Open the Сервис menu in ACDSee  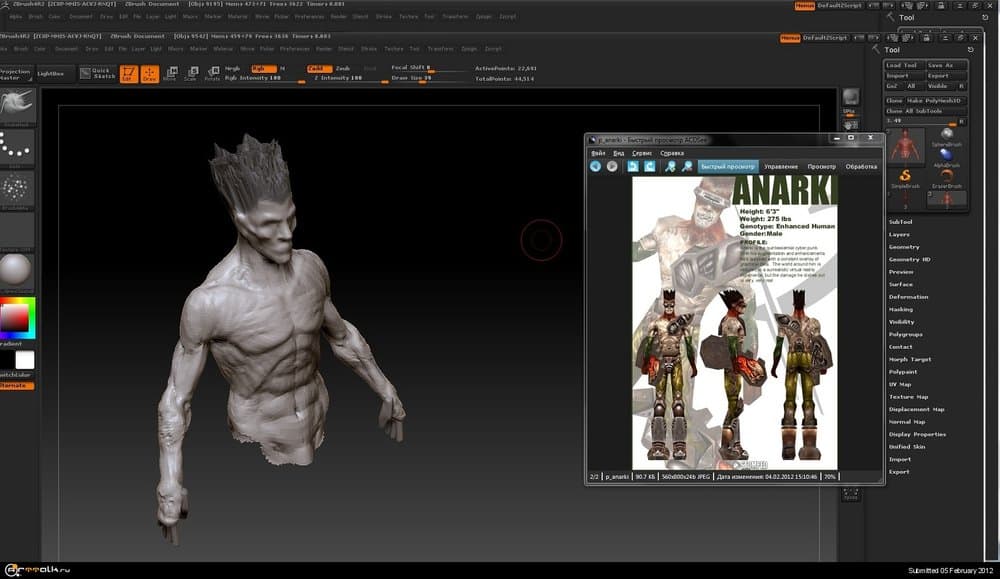[642, 153]
